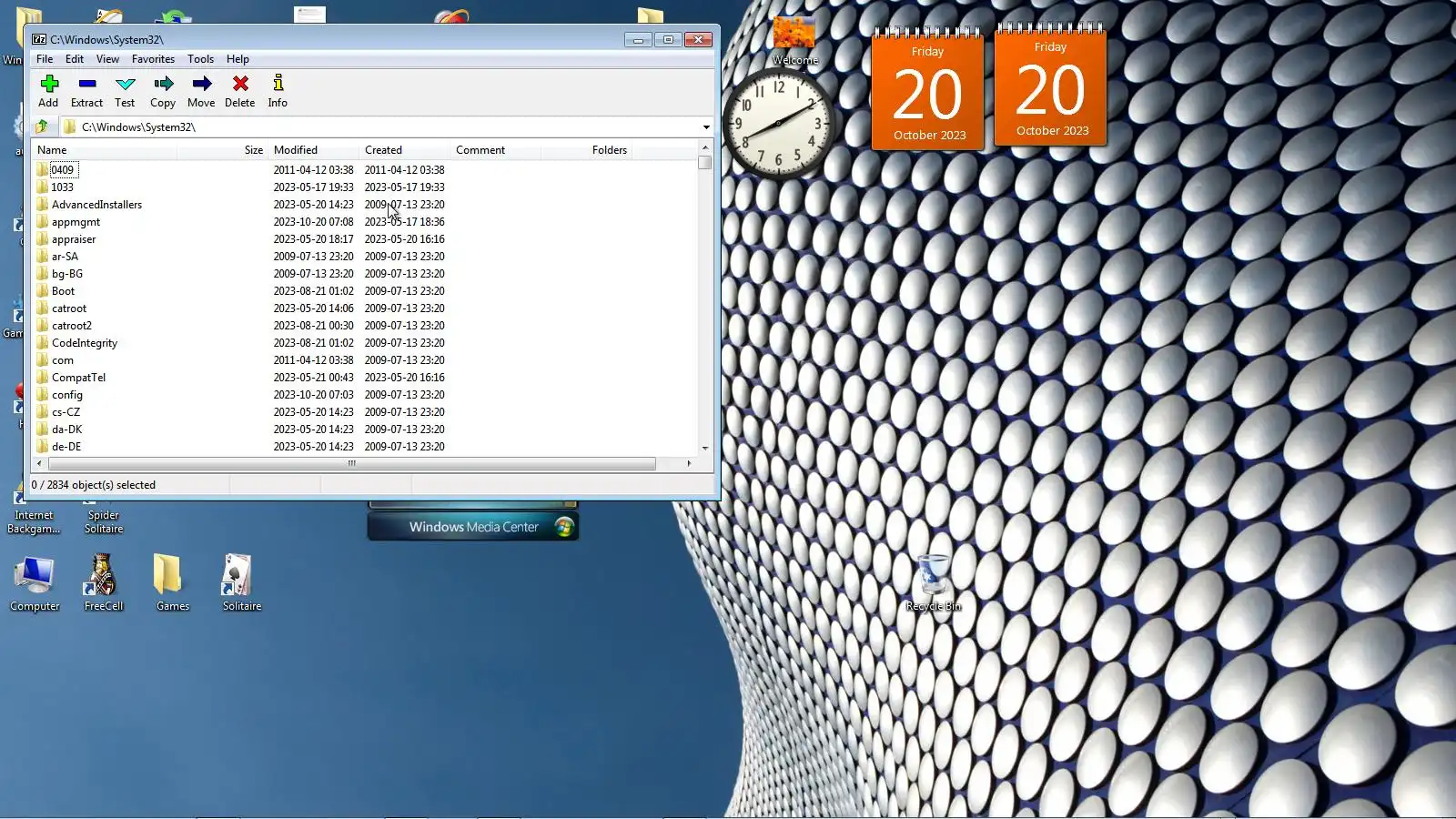This screenshot has width=1456, height=819.
Task: Click the 7-Zip window title icon
Action: pos(39,39)
